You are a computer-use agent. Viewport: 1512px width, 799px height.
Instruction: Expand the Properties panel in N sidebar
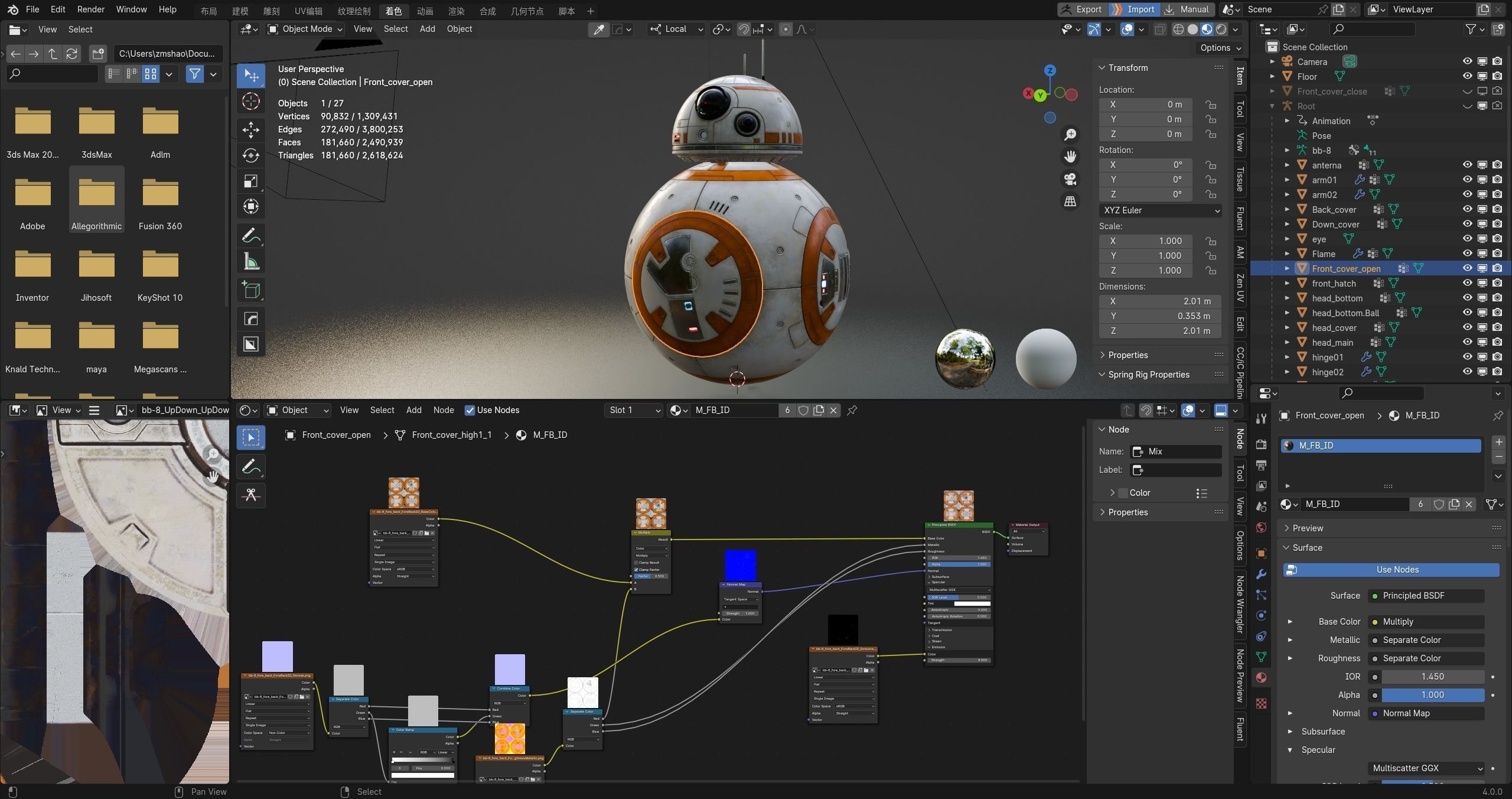(x=1128, y=355)
